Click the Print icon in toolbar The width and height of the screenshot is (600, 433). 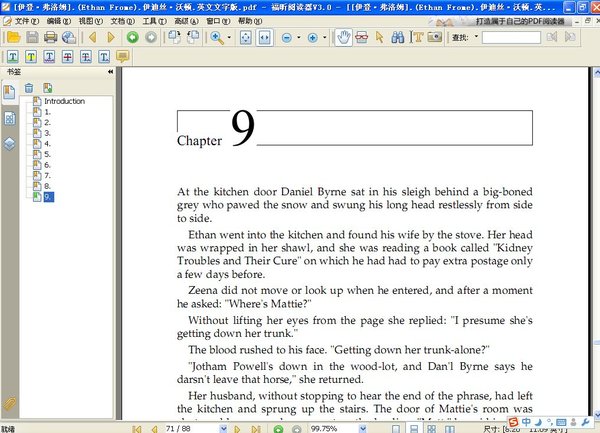tap(51, 37)
